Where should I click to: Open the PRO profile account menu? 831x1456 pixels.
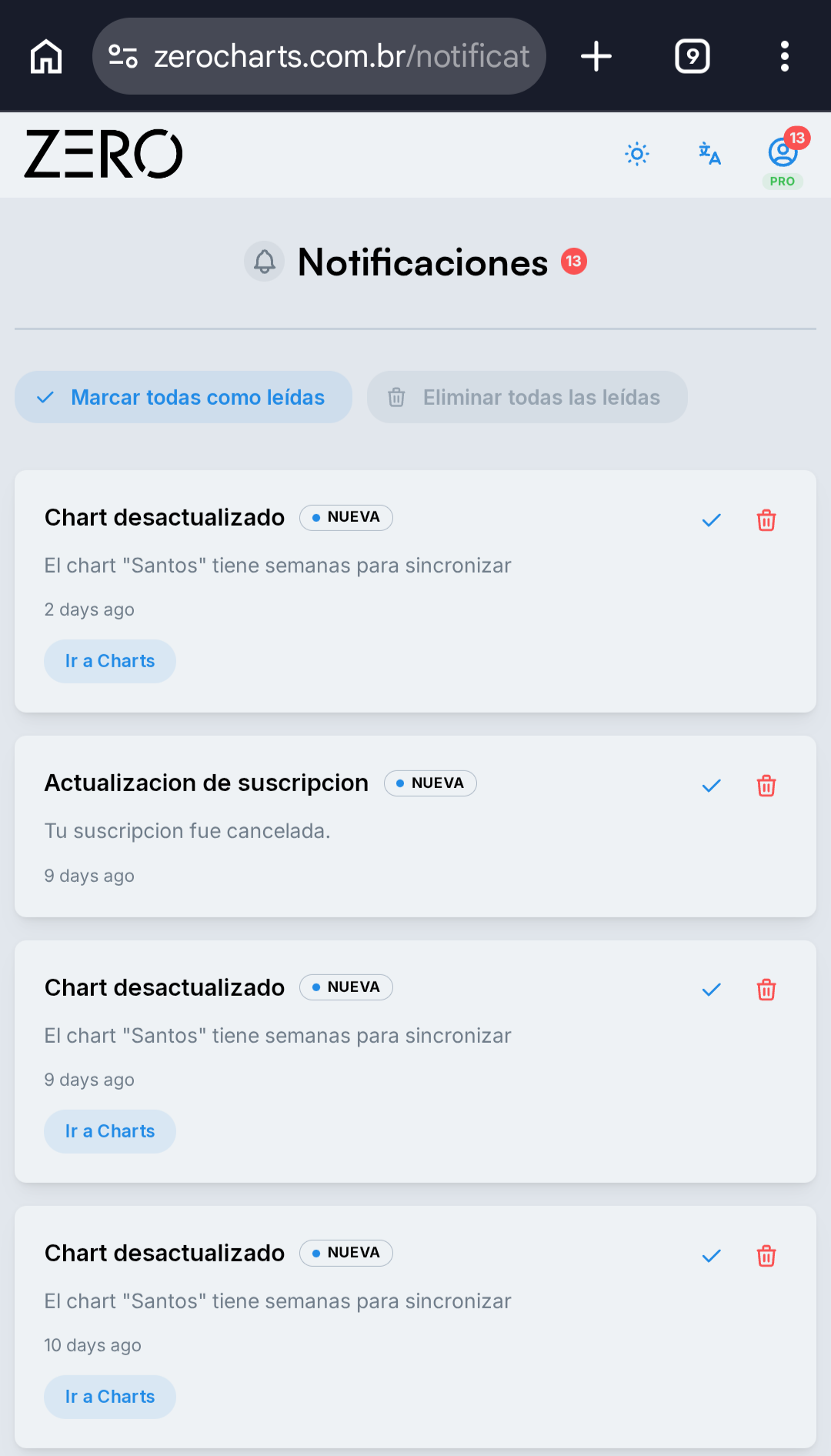783,158
